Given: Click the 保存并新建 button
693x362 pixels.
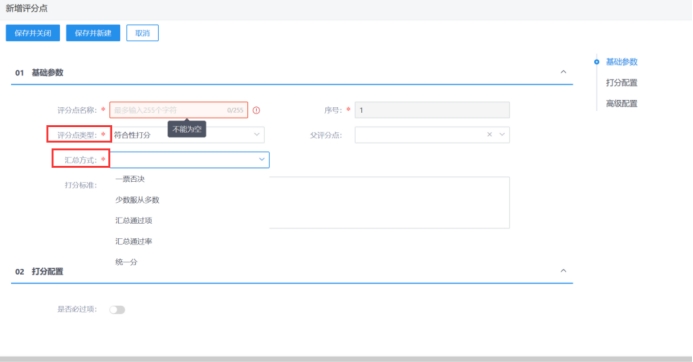Looking at the screenshot, I should pos(93,33).
